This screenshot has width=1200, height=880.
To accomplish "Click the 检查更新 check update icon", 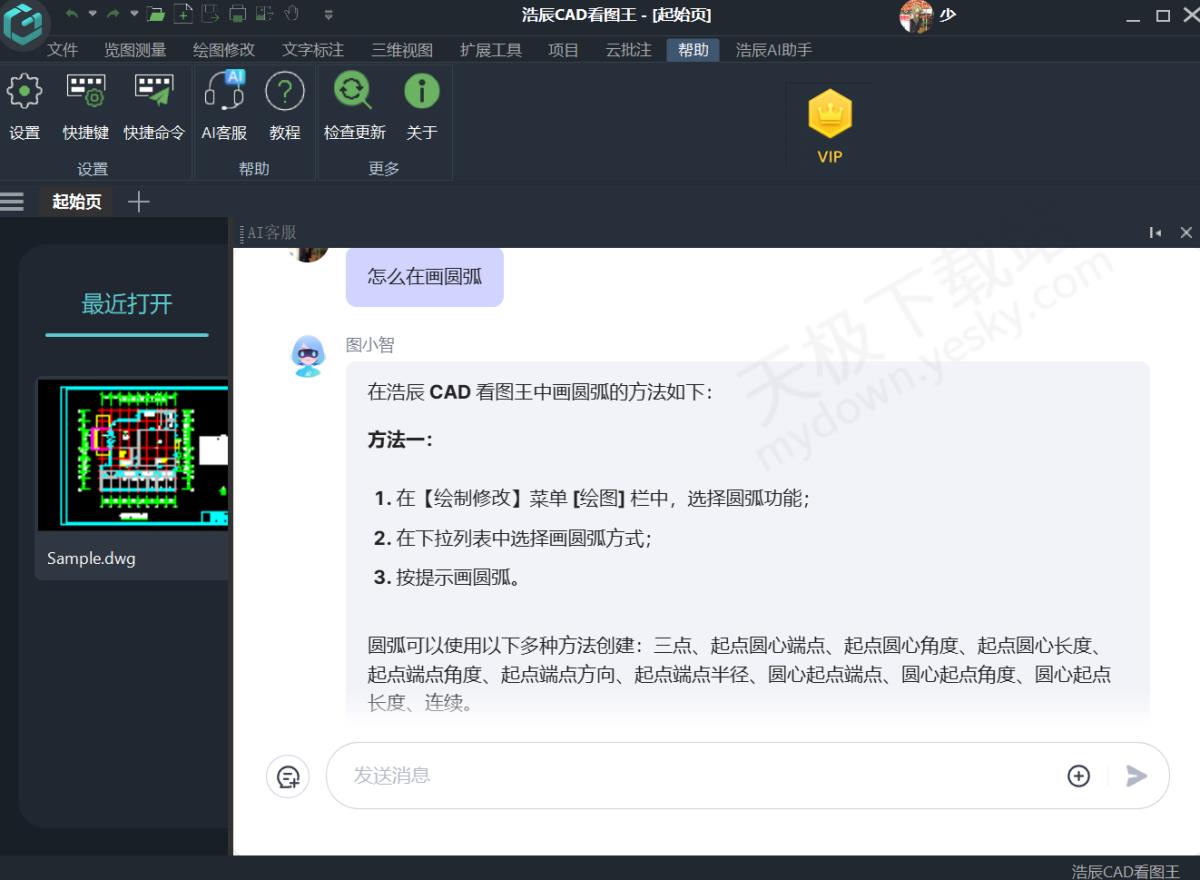I will (353, 92).
